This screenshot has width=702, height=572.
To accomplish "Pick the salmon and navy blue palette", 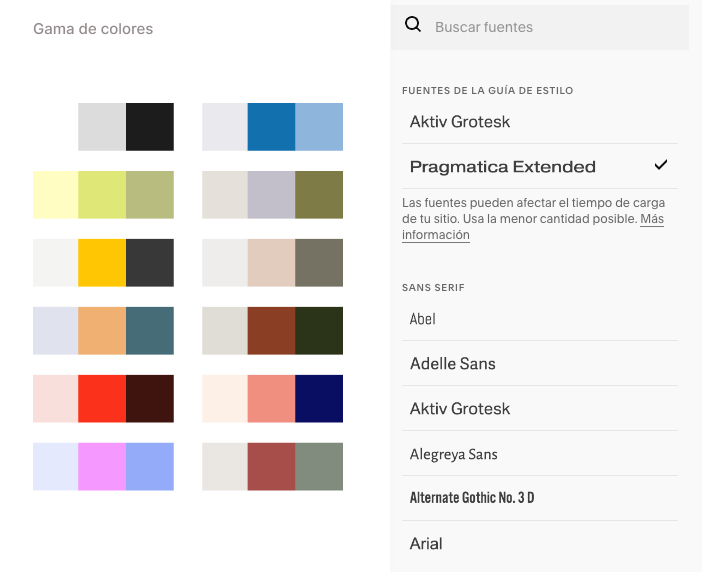I will 273,399.
